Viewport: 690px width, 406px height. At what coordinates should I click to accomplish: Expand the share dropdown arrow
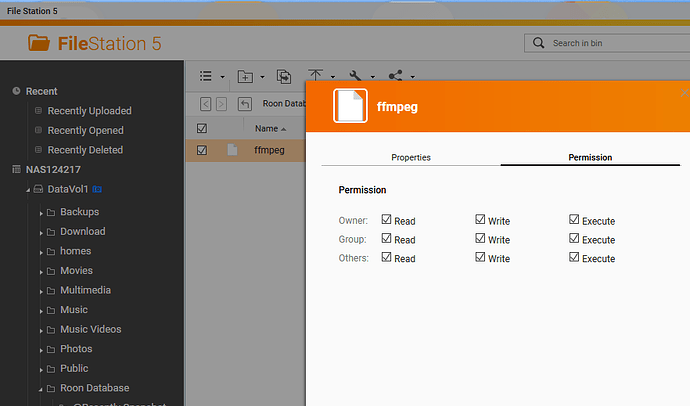pos(412,77)
